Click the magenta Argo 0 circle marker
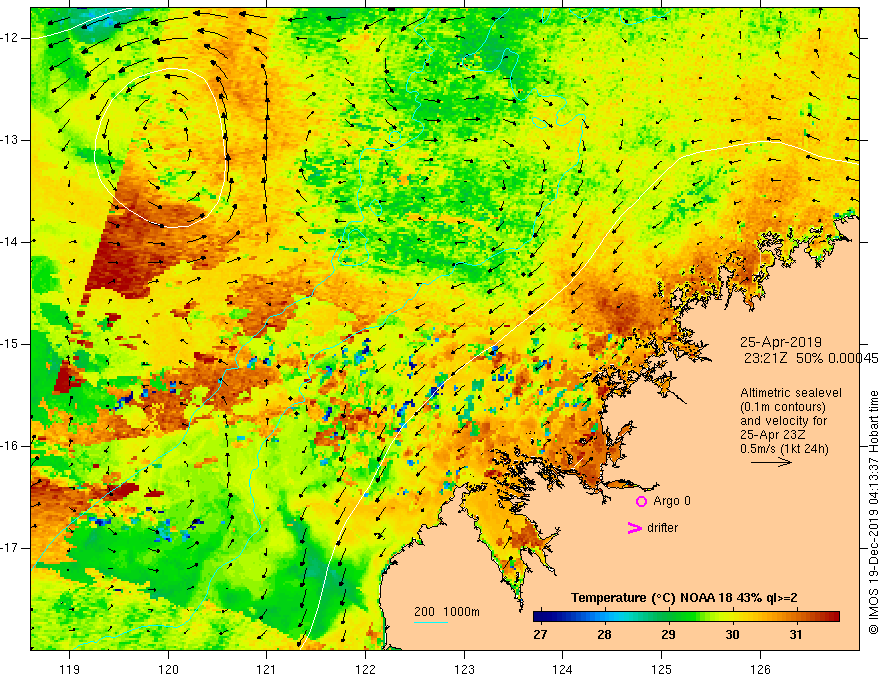Image resolution: width=880 pixels, height=680 pixels. tap(641, 502)
